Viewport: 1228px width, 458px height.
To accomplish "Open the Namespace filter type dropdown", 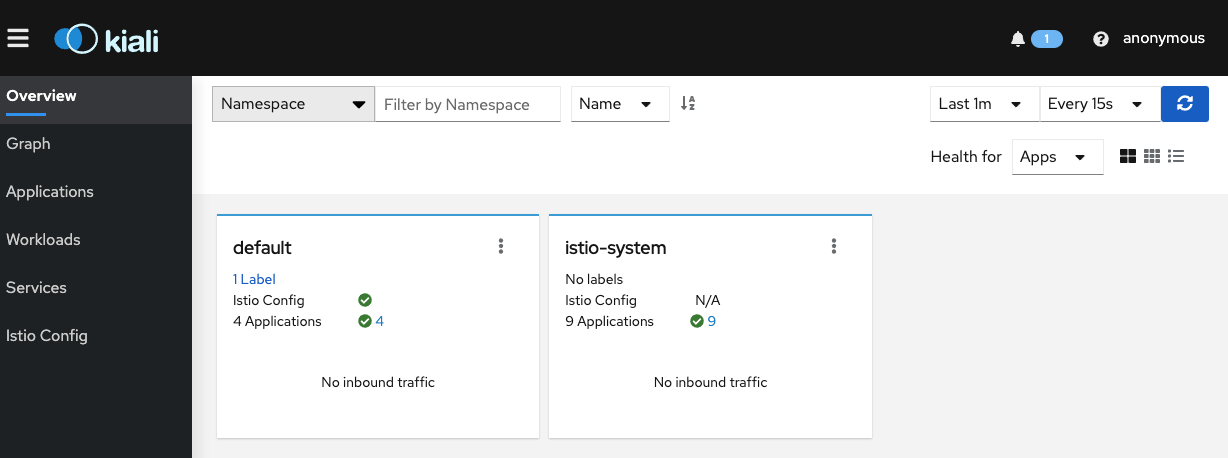I will [293, 104].
